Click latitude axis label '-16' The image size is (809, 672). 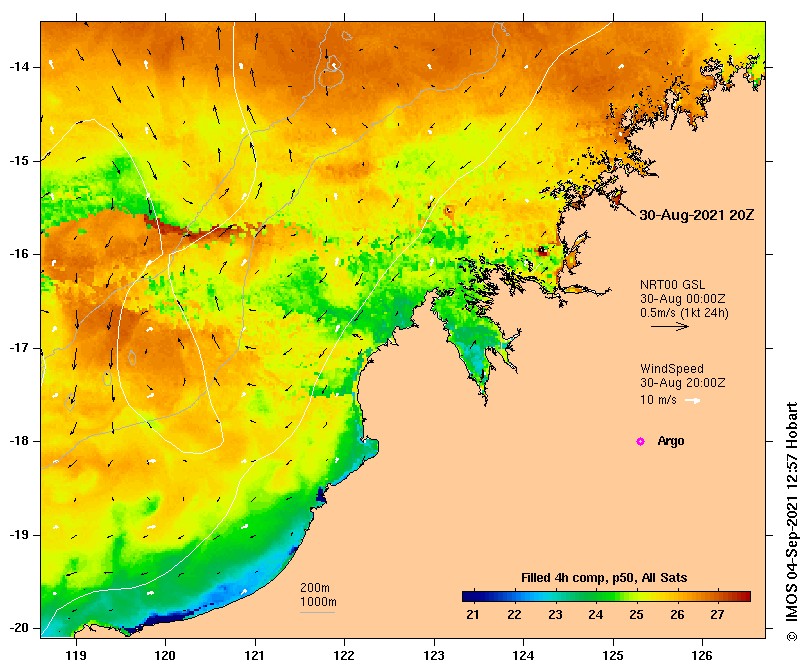click(19, 254)
